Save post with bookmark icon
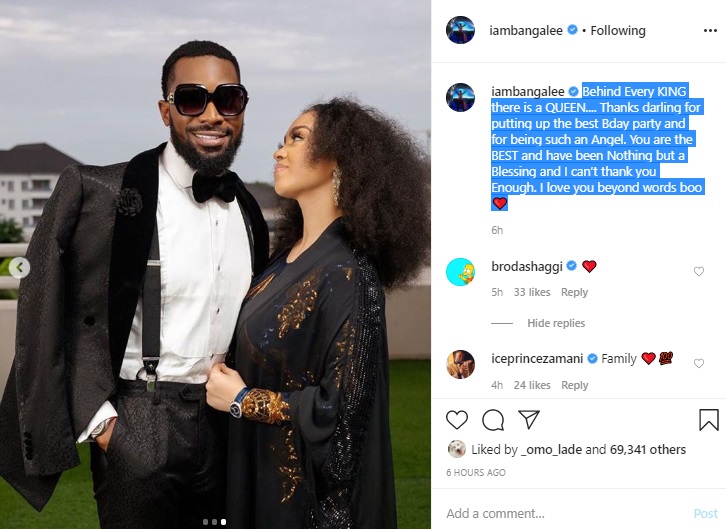The width and height of the screenshot is (726, 529). pos(707,420)
